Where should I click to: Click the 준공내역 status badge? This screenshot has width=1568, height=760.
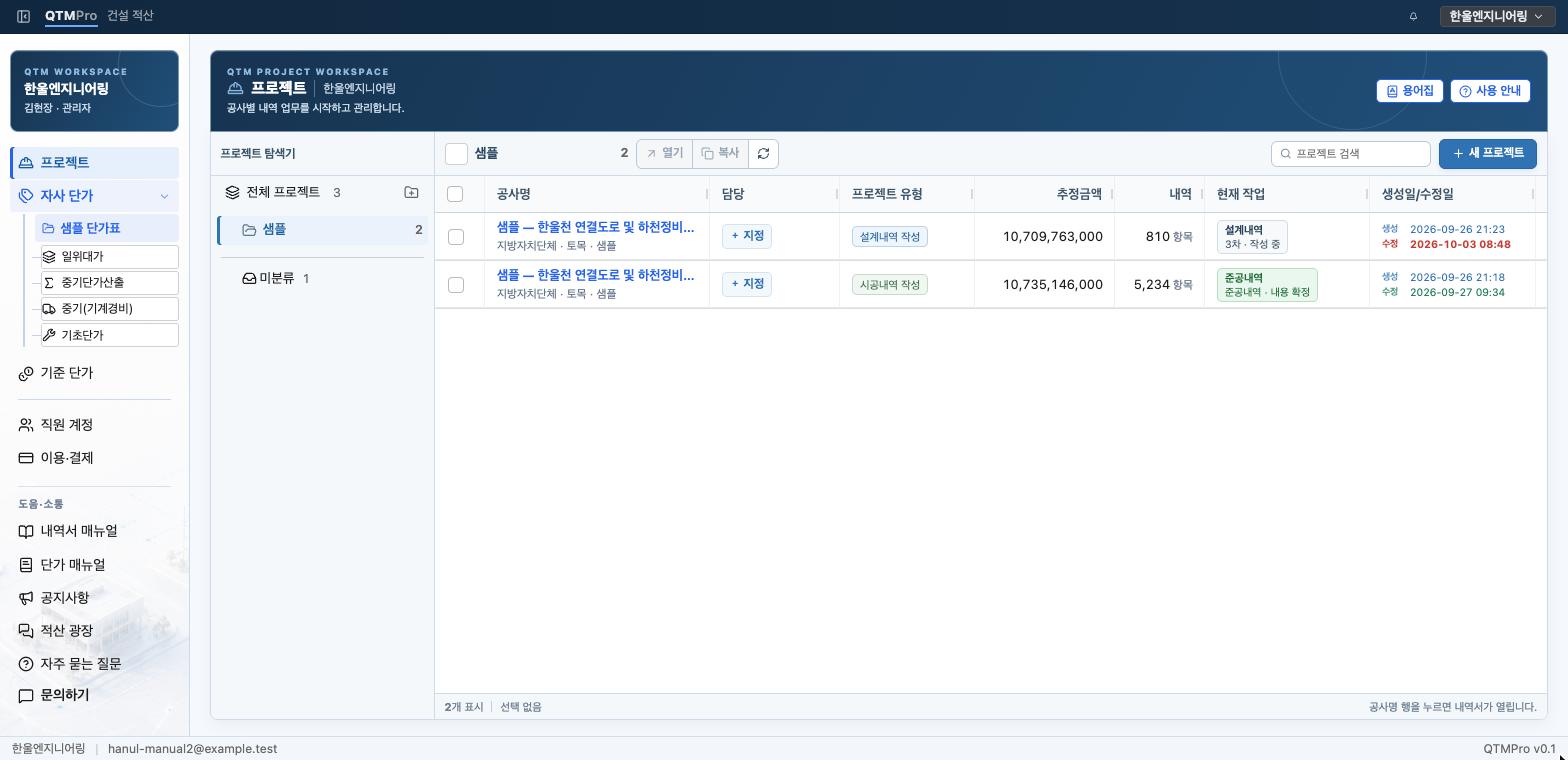[1267, 285]
